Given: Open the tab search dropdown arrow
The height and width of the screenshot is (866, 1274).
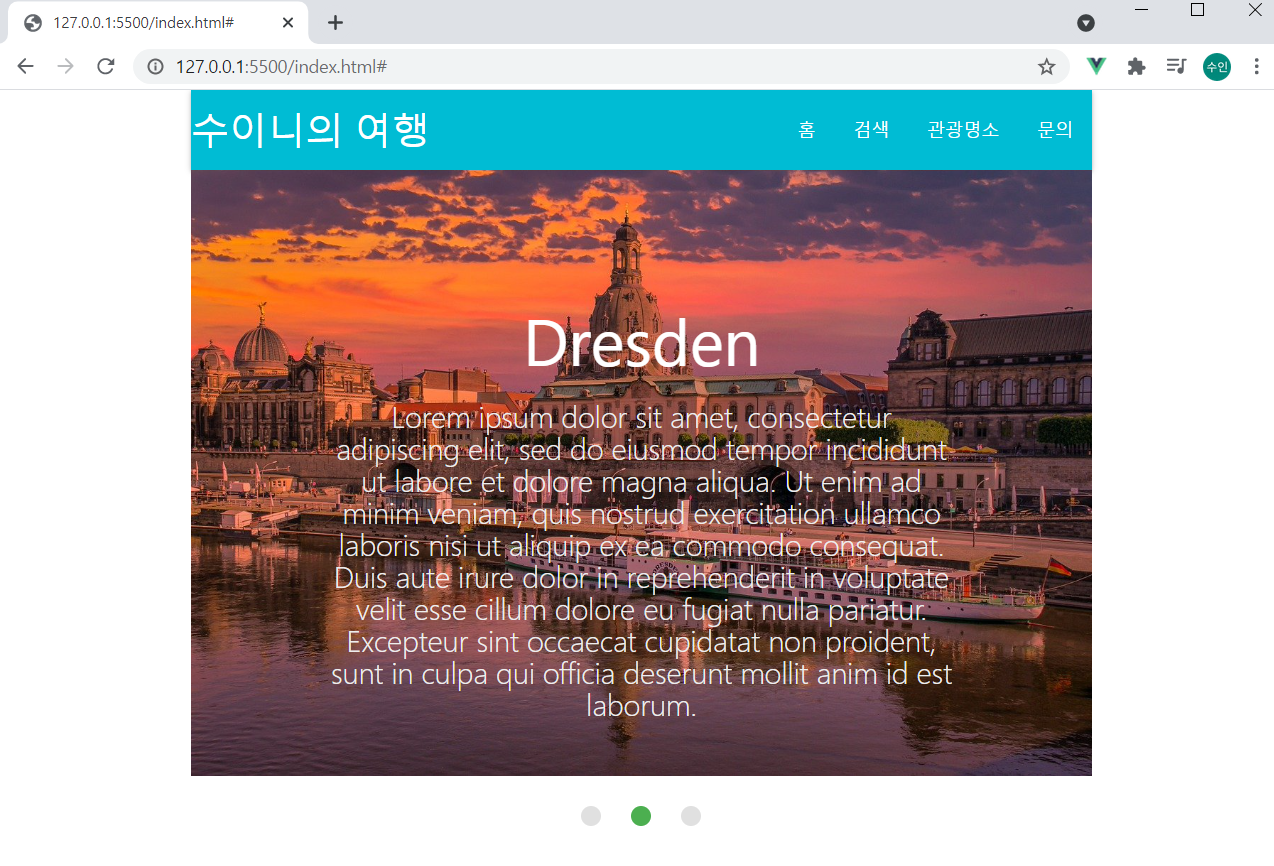Looking at the screenshot, I should click(x=1086, y=23).
